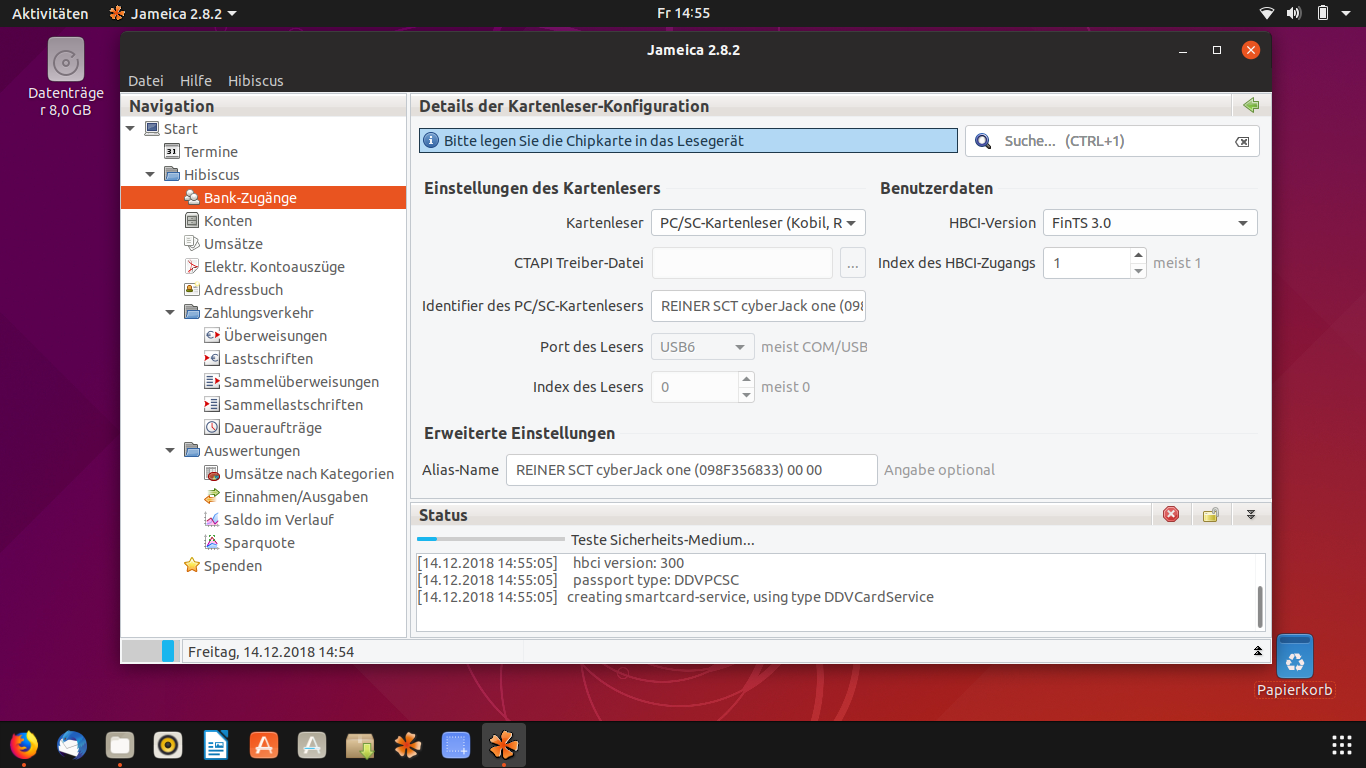Click the Index des HBCI-Zugangs number field
The image size is (1366, 768).
tap(1087, 263)
